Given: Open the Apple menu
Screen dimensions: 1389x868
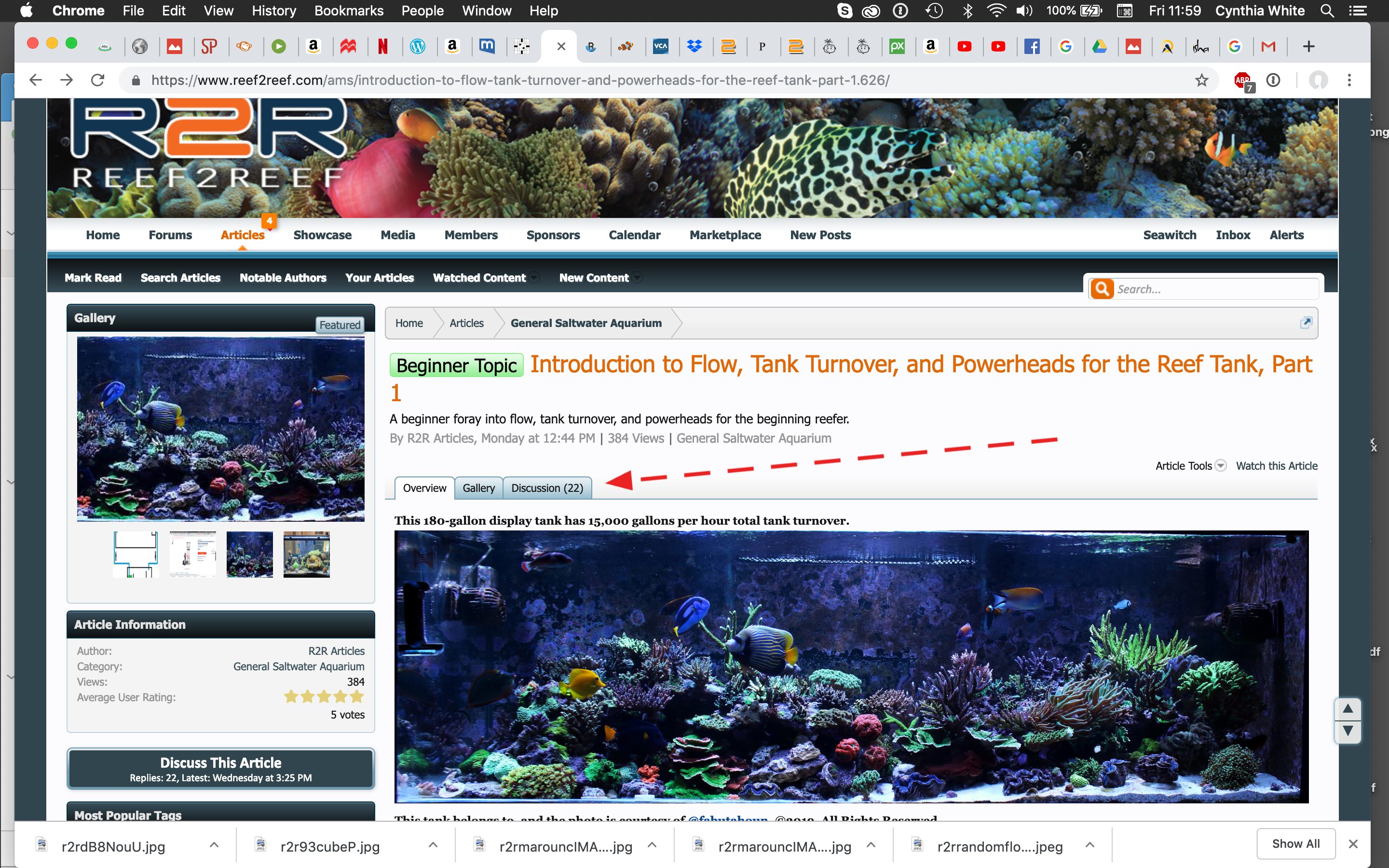Looking at the screenshot, I should point(26,10).
